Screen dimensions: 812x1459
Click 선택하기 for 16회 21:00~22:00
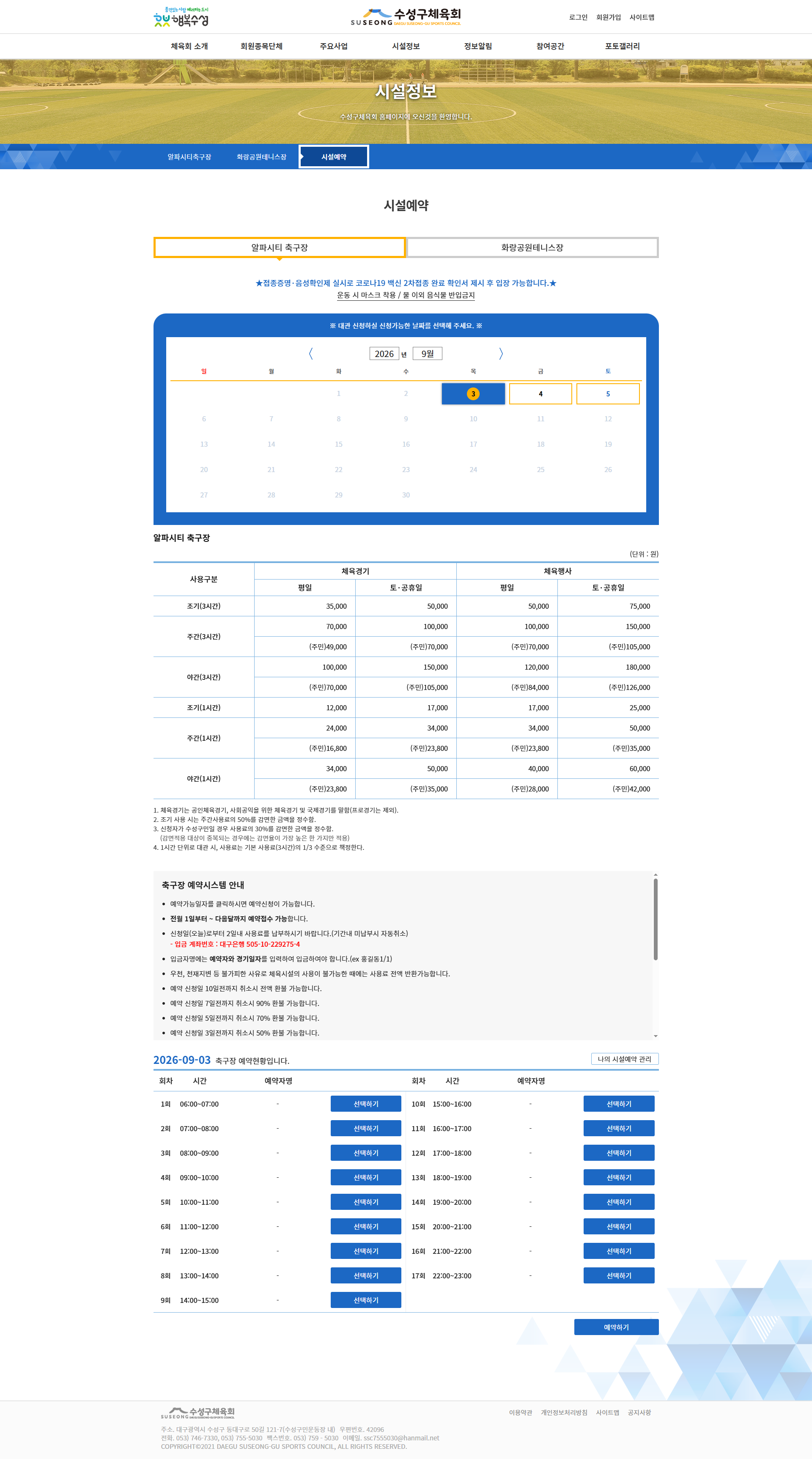(x=619, y=1251)
